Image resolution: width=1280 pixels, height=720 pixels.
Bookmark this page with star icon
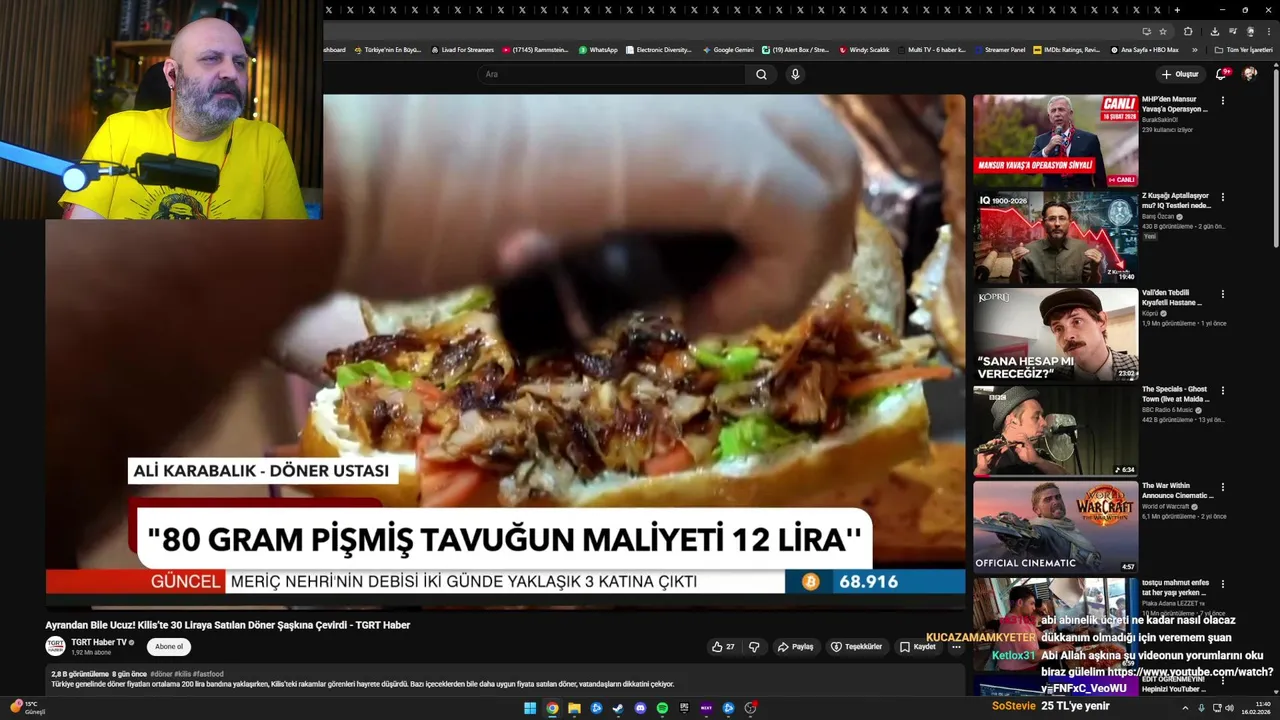pos(1163,31)
